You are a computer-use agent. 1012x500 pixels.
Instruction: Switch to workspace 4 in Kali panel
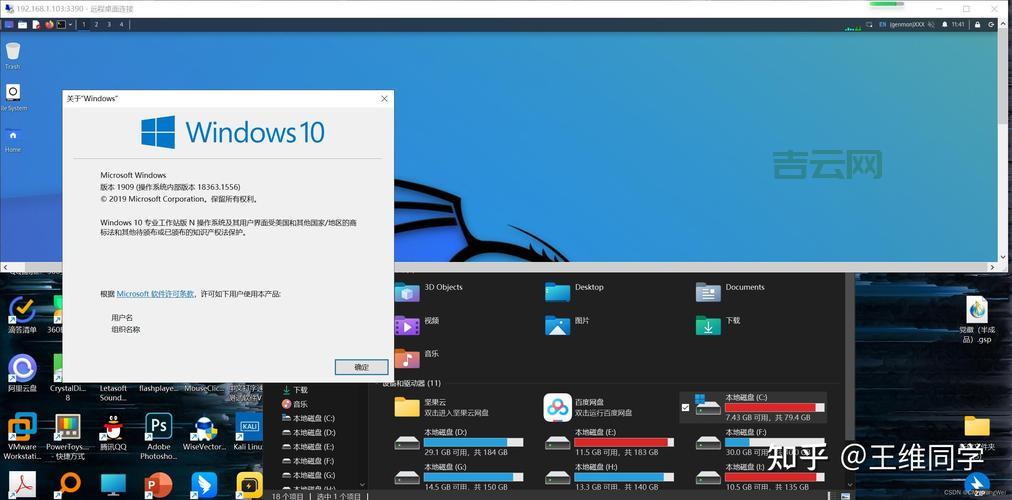click(122, 24)
